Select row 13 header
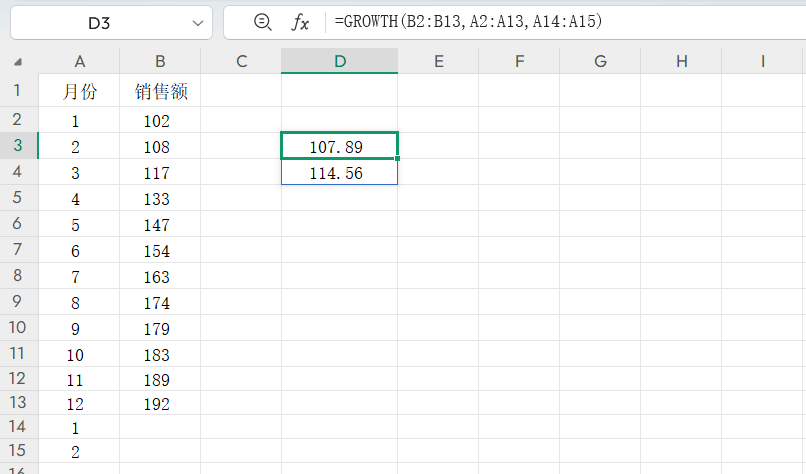The height and width of the screenshot is (474, 806). [x=18, y=404]
